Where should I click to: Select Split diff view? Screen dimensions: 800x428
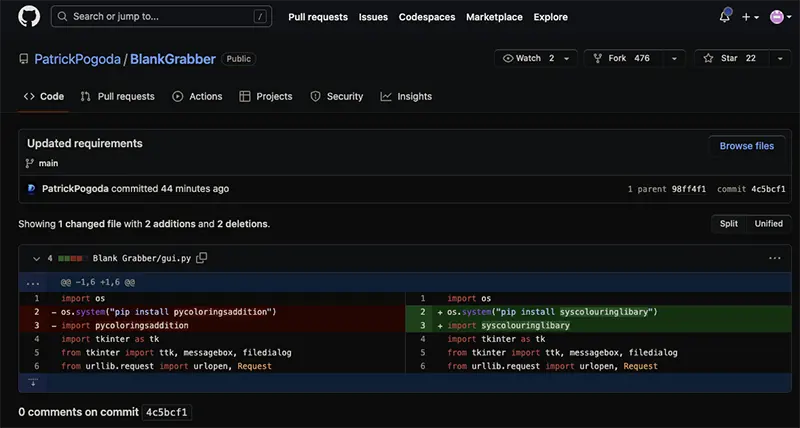[729, 223]
